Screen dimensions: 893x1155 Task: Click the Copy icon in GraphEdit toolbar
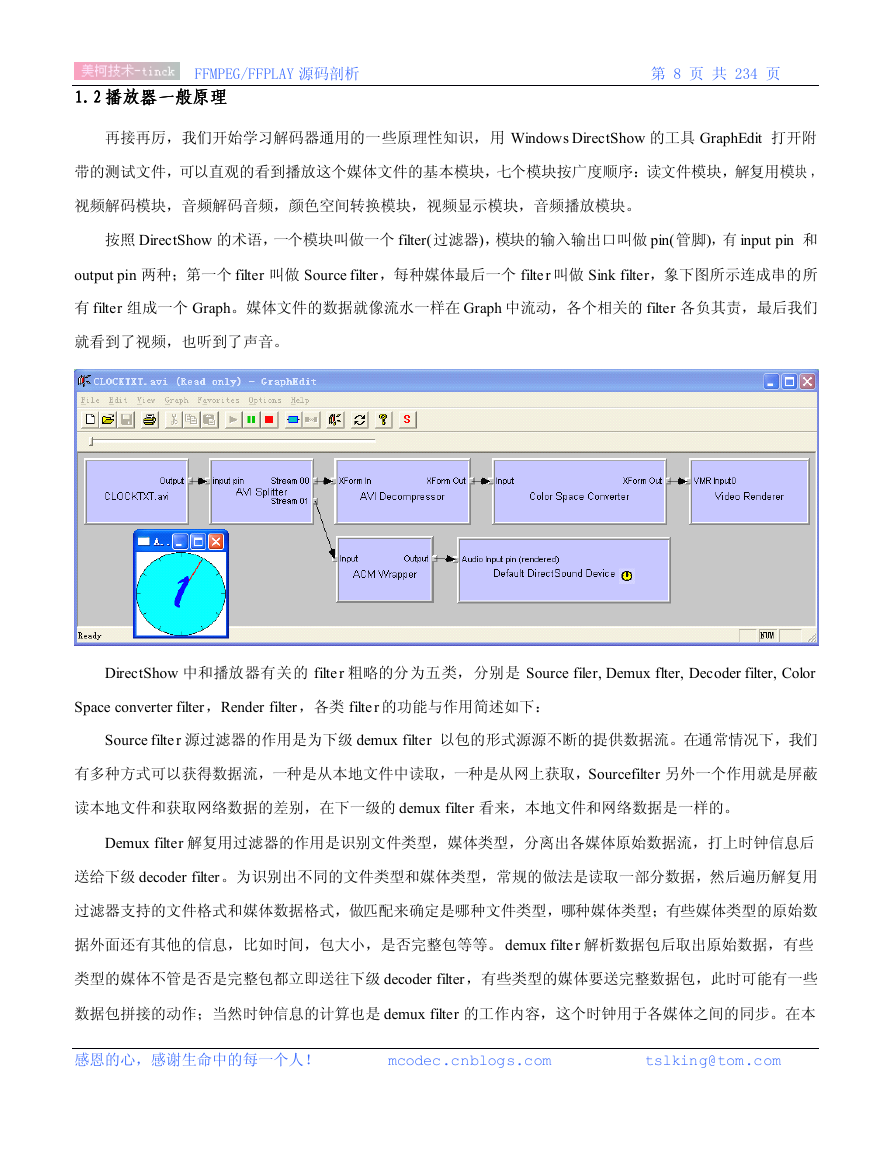pos(191,420)
